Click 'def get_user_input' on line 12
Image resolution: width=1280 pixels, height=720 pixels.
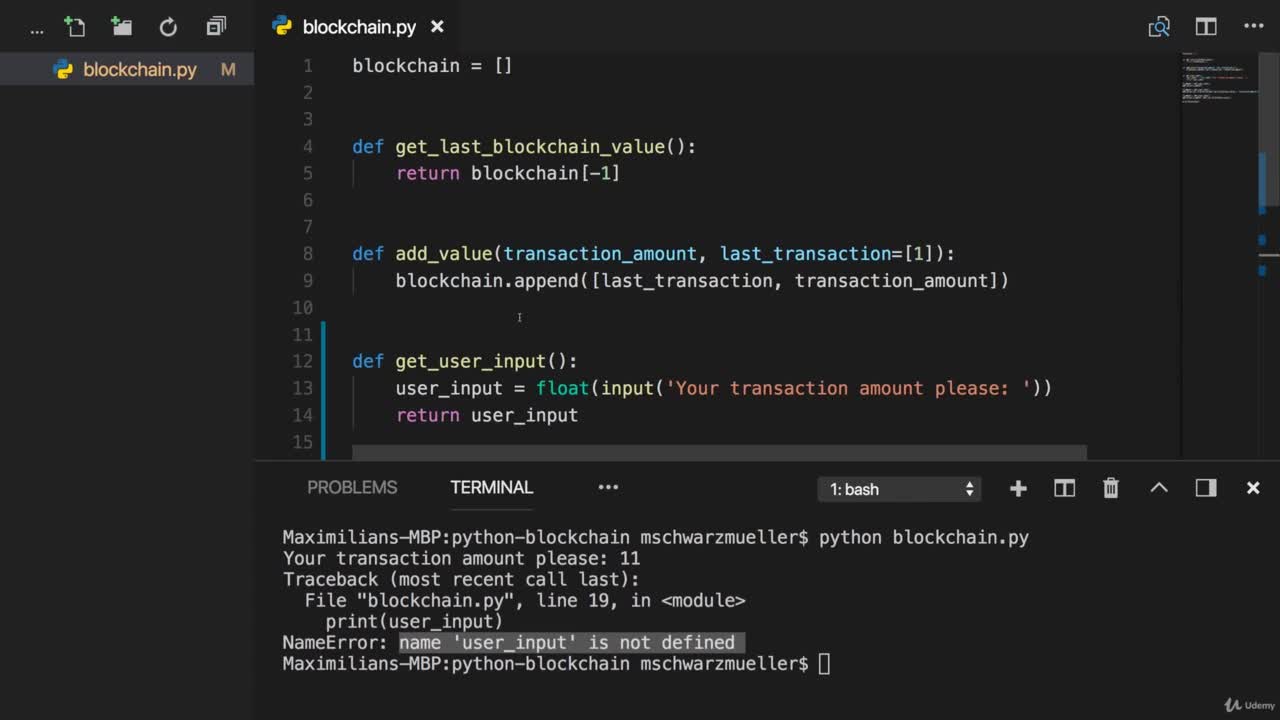click(449, 362)
